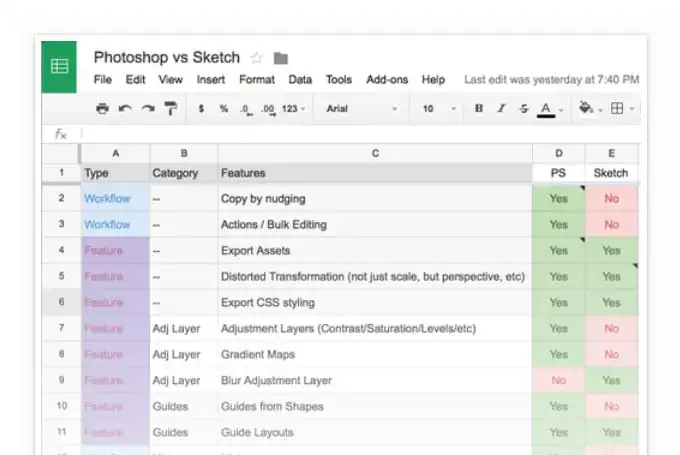Viewport: 680px width, 455px height.
Task: Click the Print icon
Action: pyautogui.click(x=102, y=108)
